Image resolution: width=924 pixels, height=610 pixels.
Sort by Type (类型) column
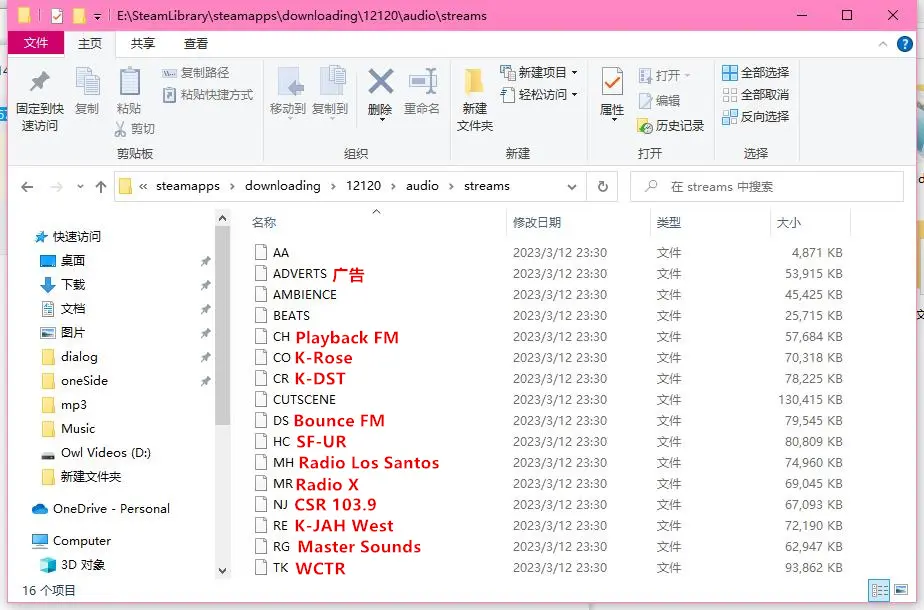[x=669, y=222]
